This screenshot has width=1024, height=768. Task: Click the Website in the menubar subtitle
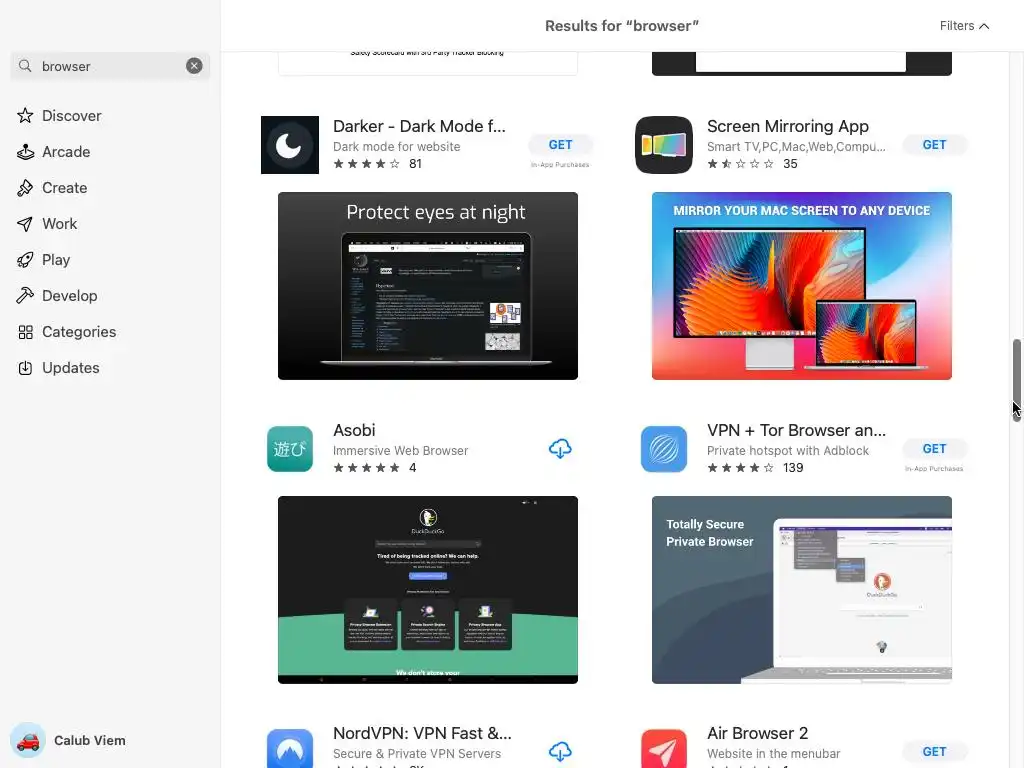(x=773, y=754)
